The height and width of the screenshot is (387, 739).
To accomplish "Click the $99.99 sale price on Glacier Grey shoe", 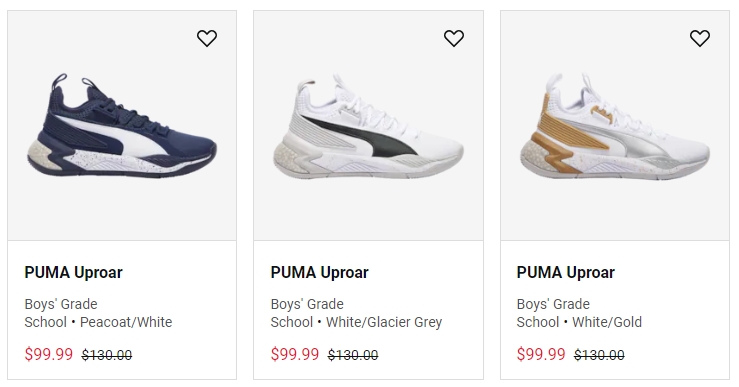I will tap(295, 354).
